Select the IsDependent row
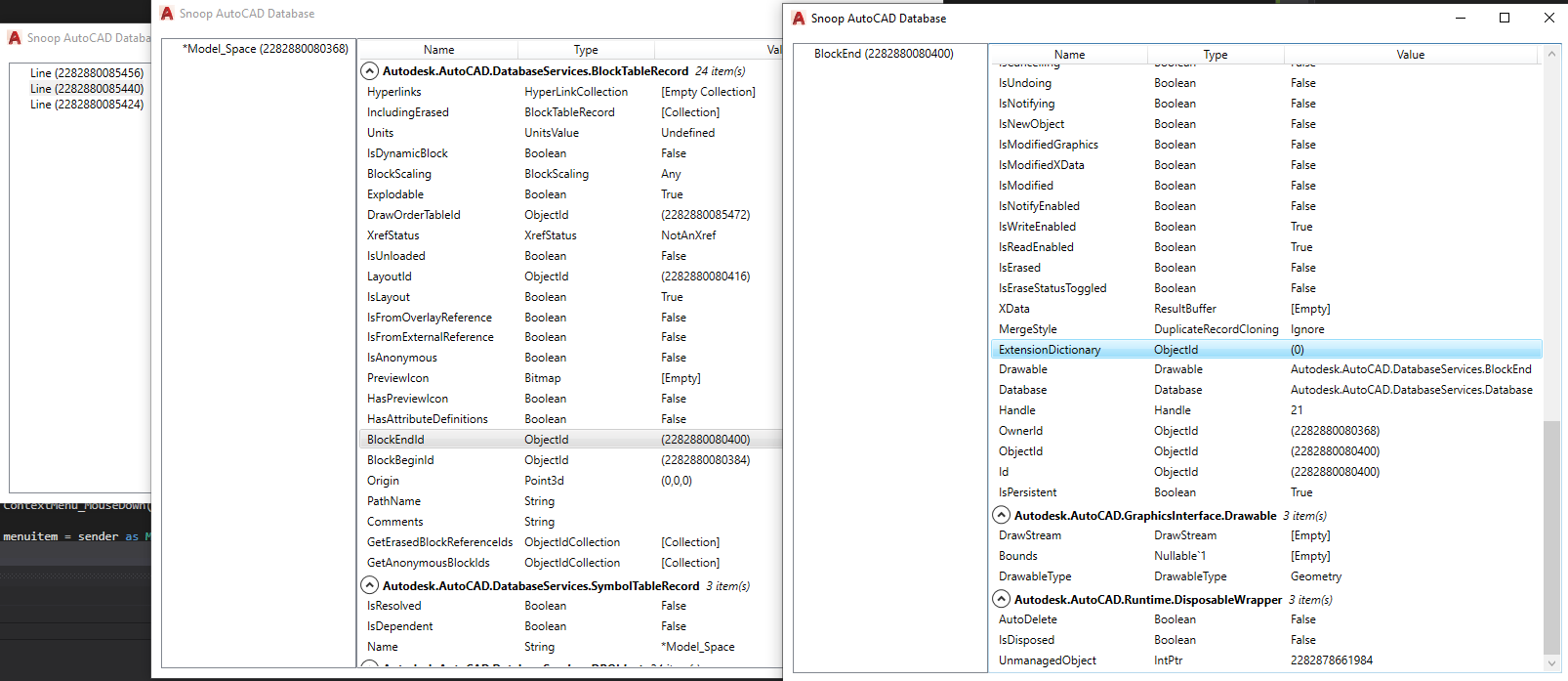This screenshot has width=1568, height=681. click(571, 626)
